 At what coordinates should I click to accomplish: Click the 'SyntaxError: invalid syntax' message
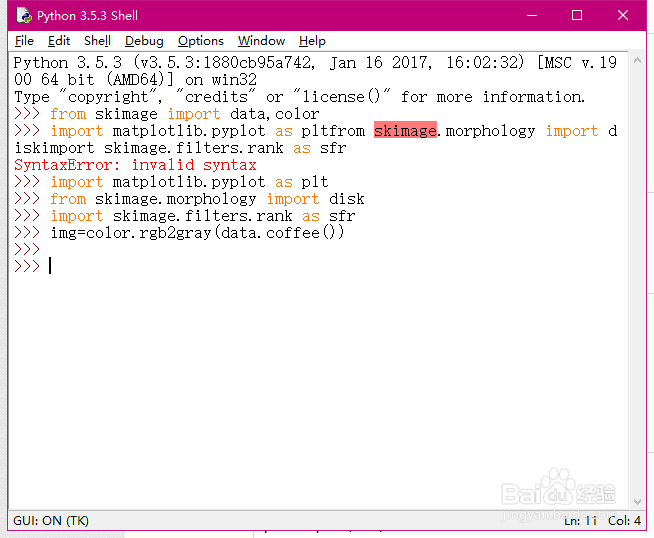[135, 165]
